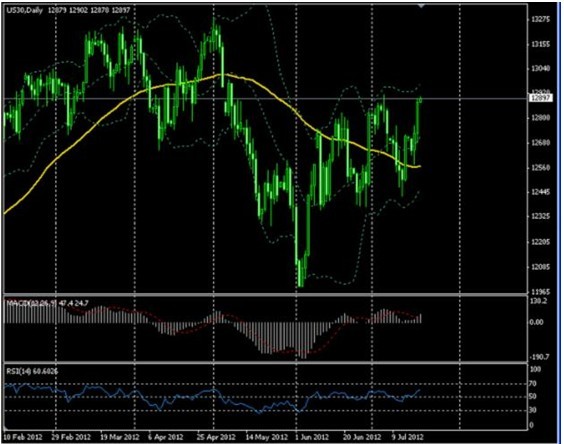Click the US30,Daily chart title text
Viewport: 564px width, 444px height.
click(24, 10)
